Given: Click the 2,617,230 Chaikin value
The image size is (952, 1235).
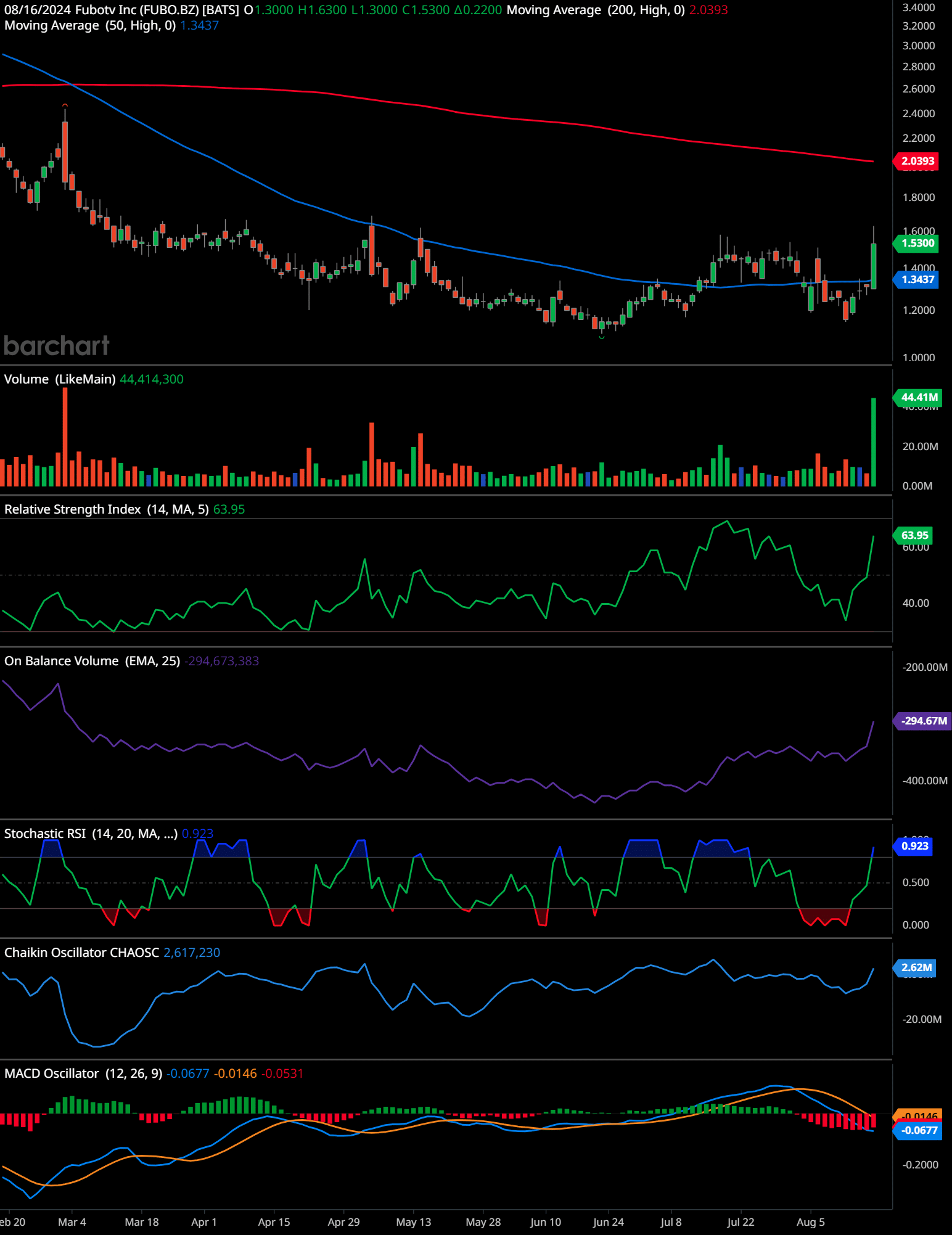Looking at the screenshot, I should click(x=192, y=953).
